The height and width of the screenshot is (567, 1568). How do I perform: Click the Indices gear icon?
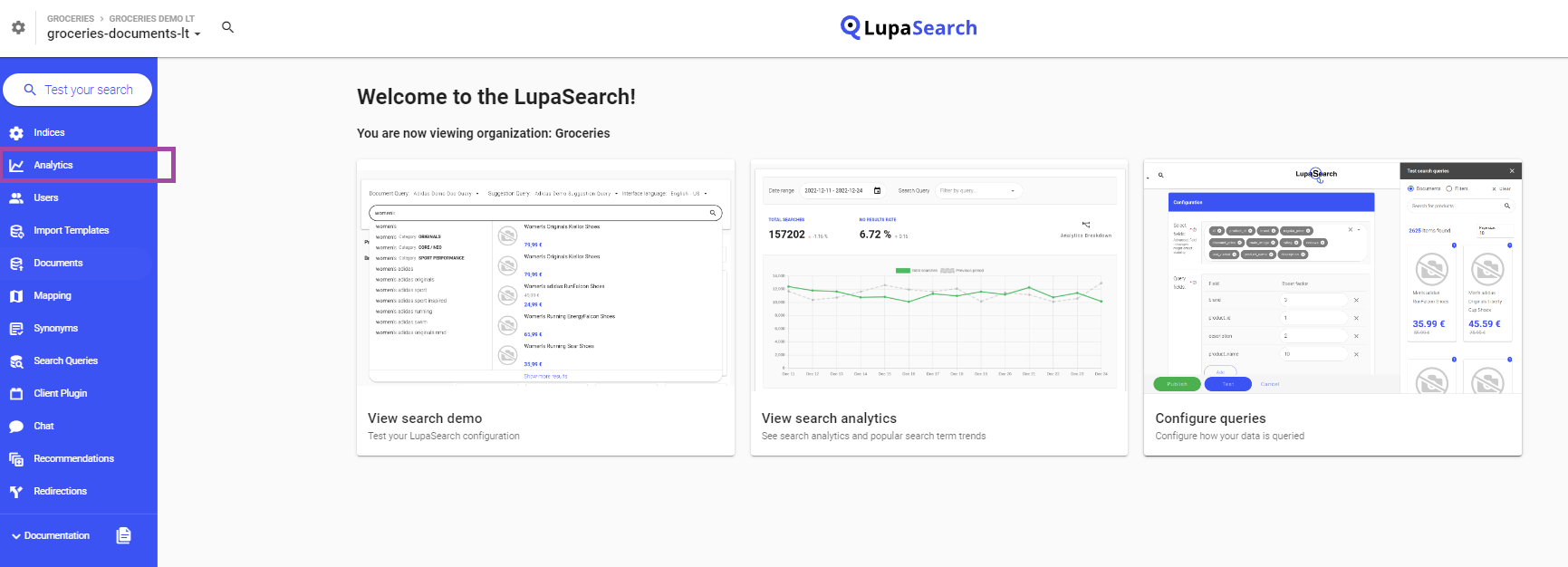[x=16, y=133]
